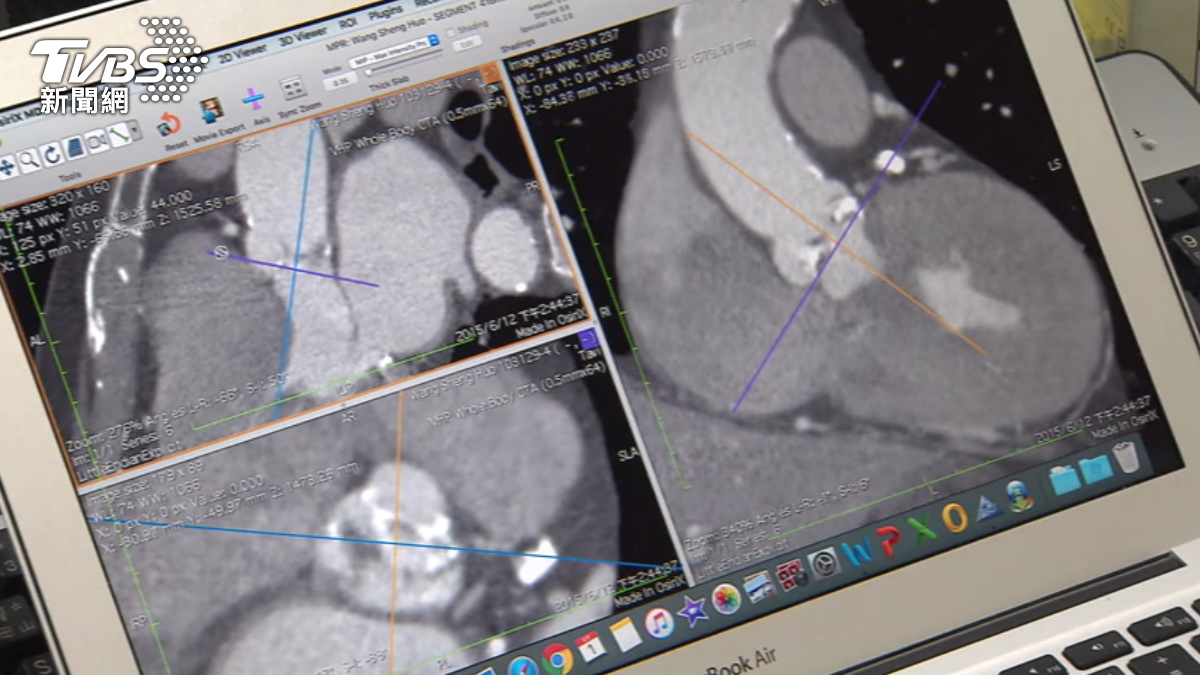This screenshot has width=1200, height=675.
Task: Select the bone length measurement tool
Action: tap(119, 134)
